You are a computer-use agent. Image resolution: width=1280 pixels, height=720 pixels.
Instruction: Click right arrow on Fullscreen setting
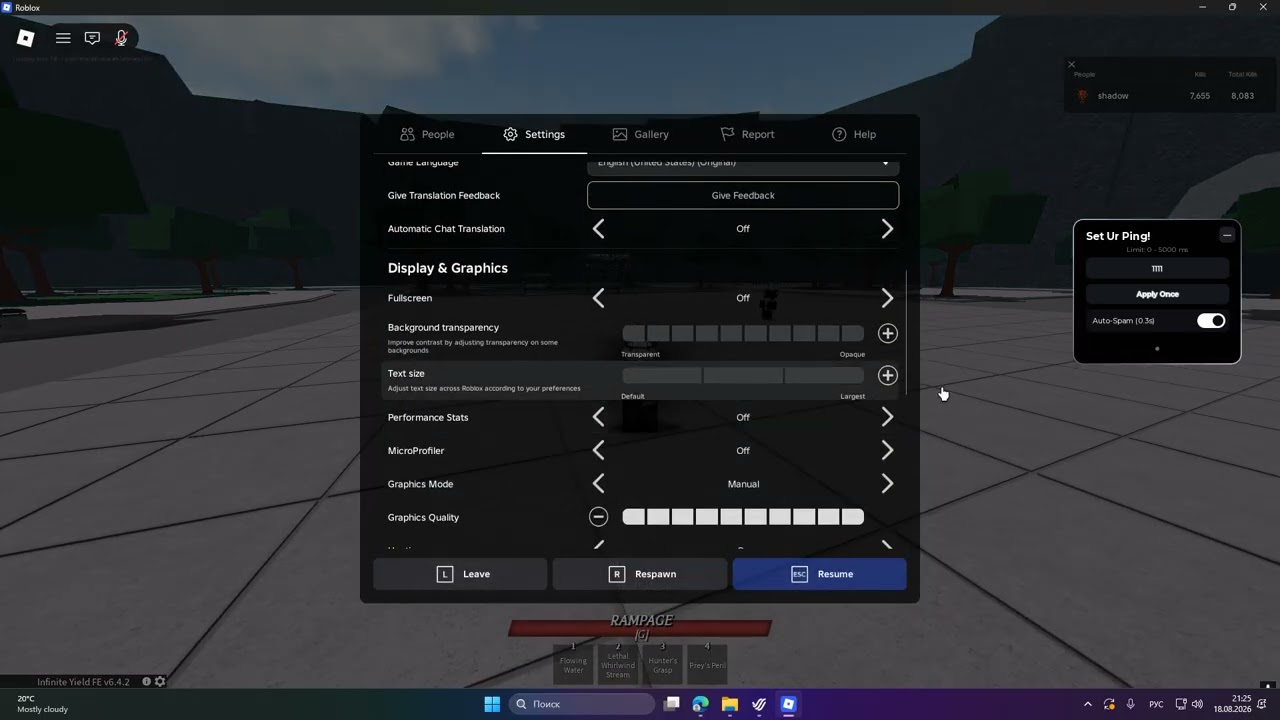887,298
